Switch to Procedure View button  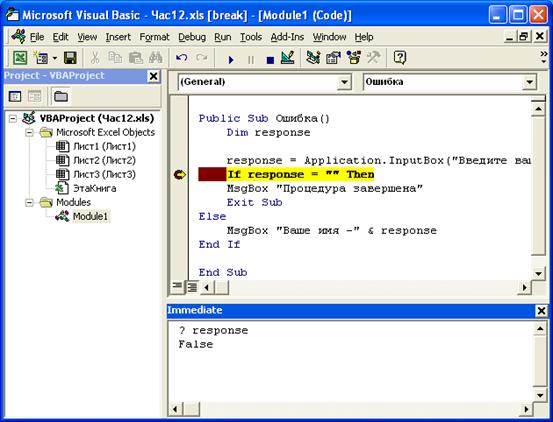click(x=177, y=287)
